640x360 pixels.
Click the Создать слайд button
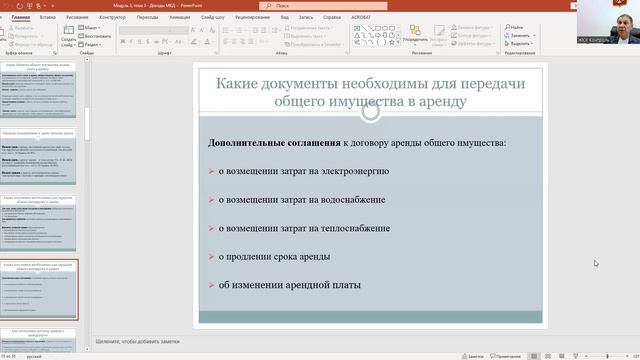pos(68,36)
